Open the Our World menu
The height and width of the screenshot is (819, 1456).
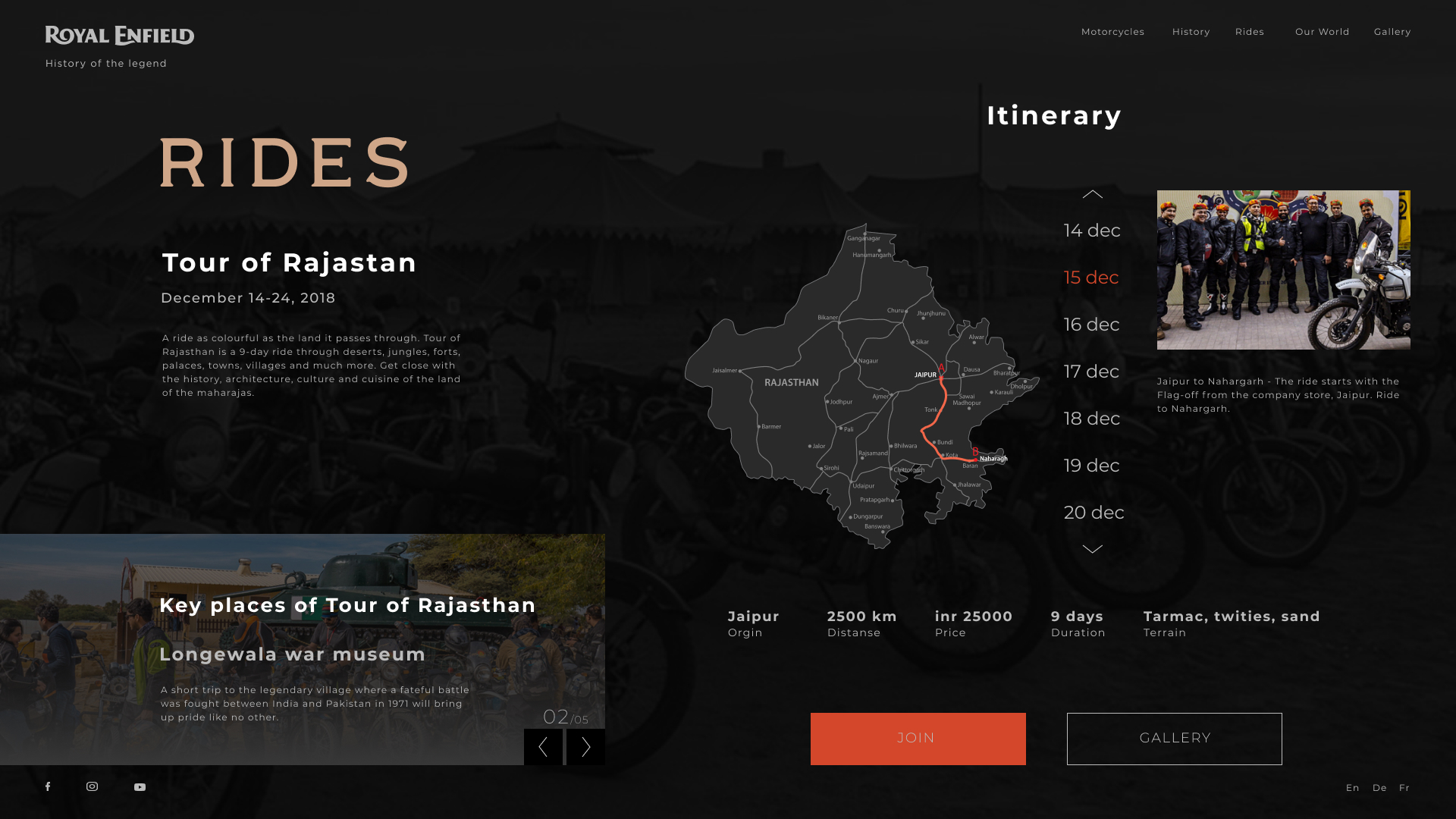point(1322,32)
